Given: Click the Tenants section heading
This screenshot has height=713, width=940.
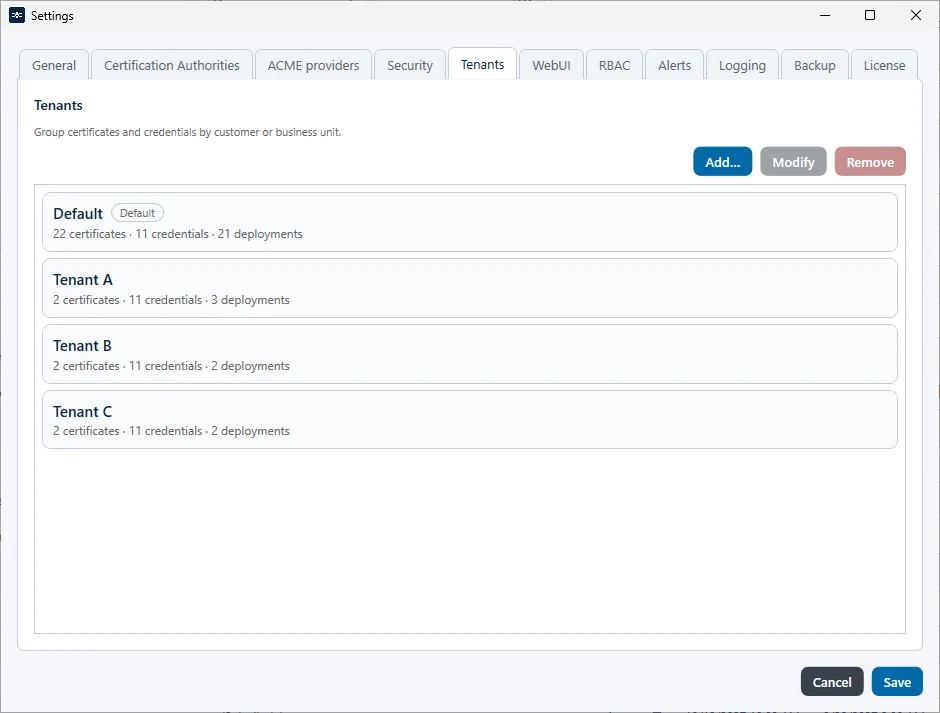Looking at the screenshot, I should 58,106.
